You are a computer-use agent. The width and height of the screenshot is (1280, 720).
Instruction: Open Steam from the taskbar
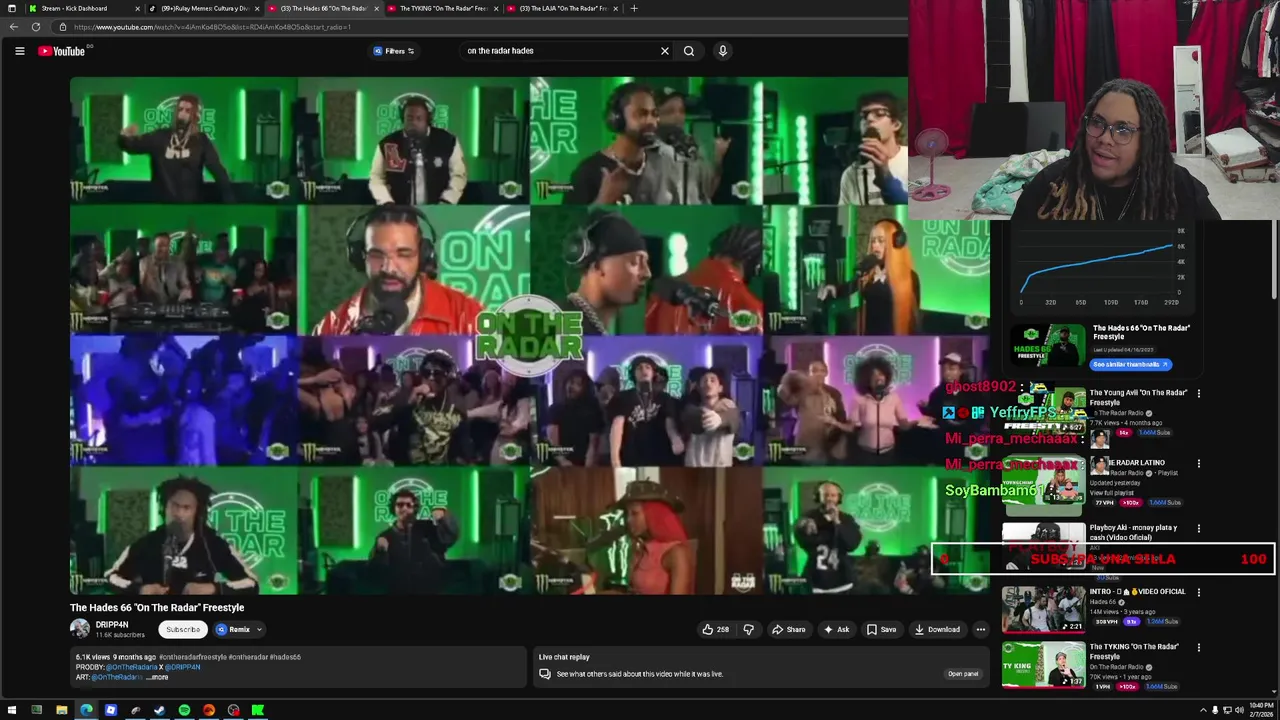click(160, 710)
